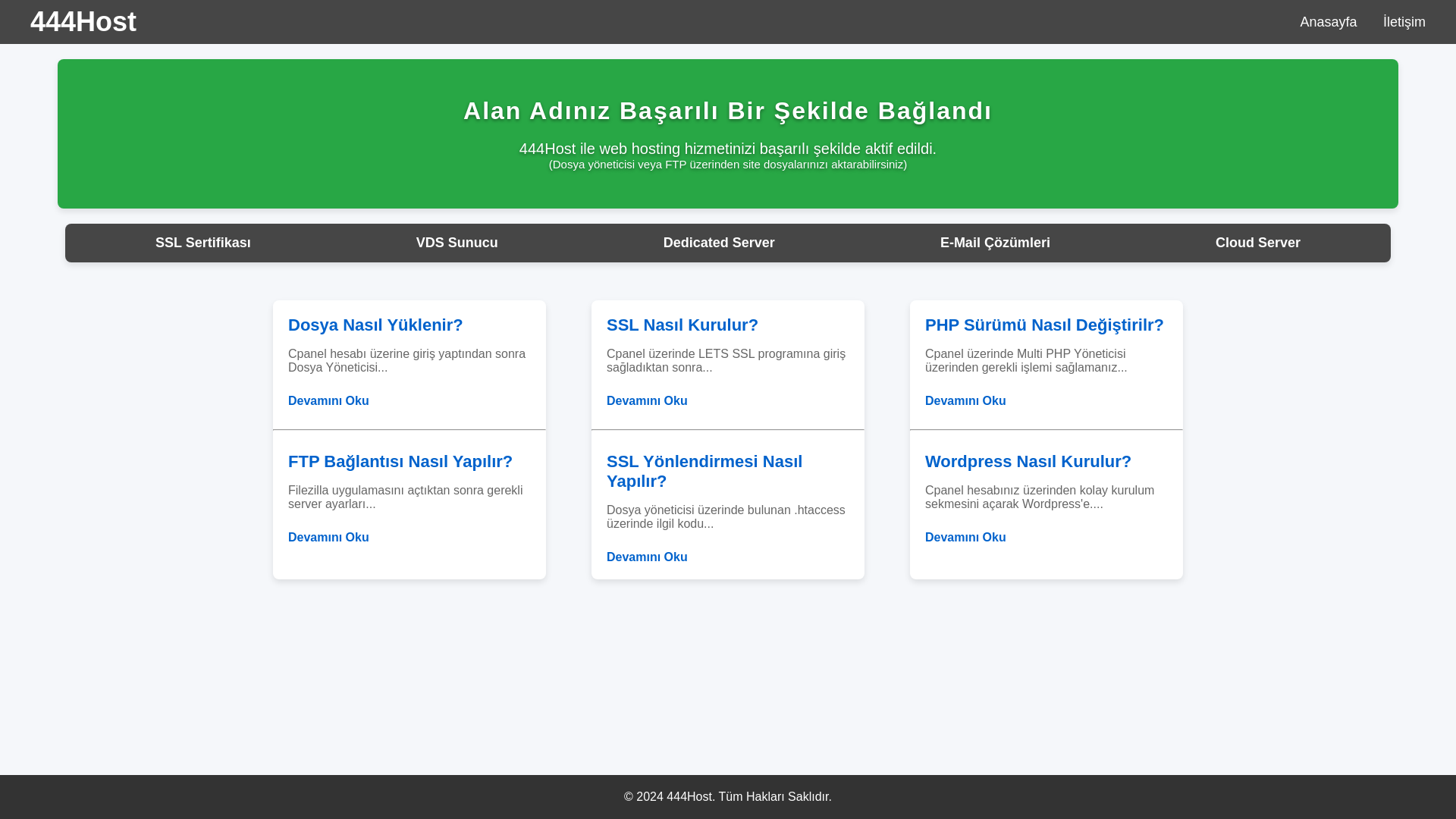Click 'Alan Adınız Başarılı Bir Şekilde Bağlandı' banner title

pos(727,111)
